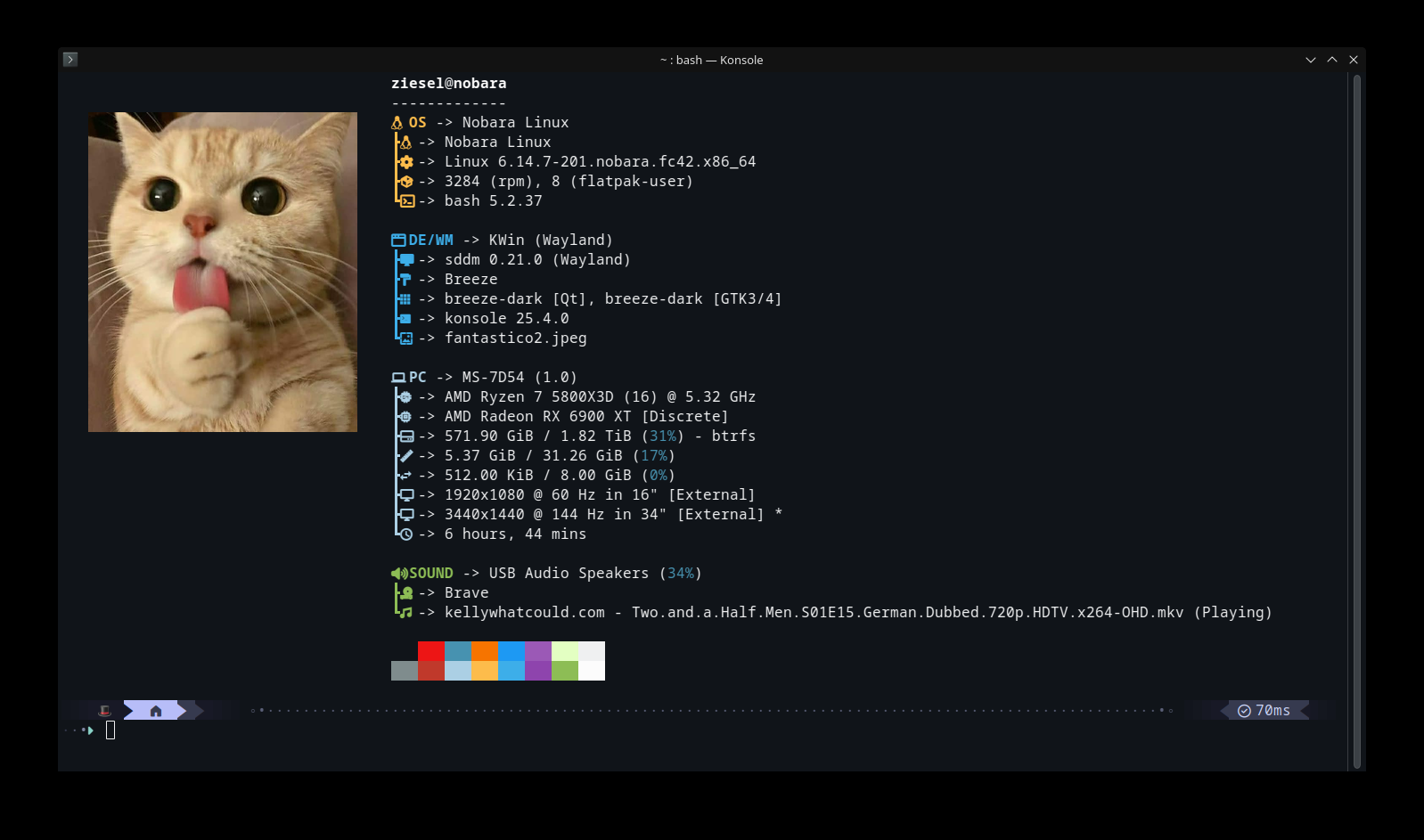This screenshot has width=1424, height=840.
Task: Minimize the Konsole window with the down chevron
Action: click(x=1311, y=60)
